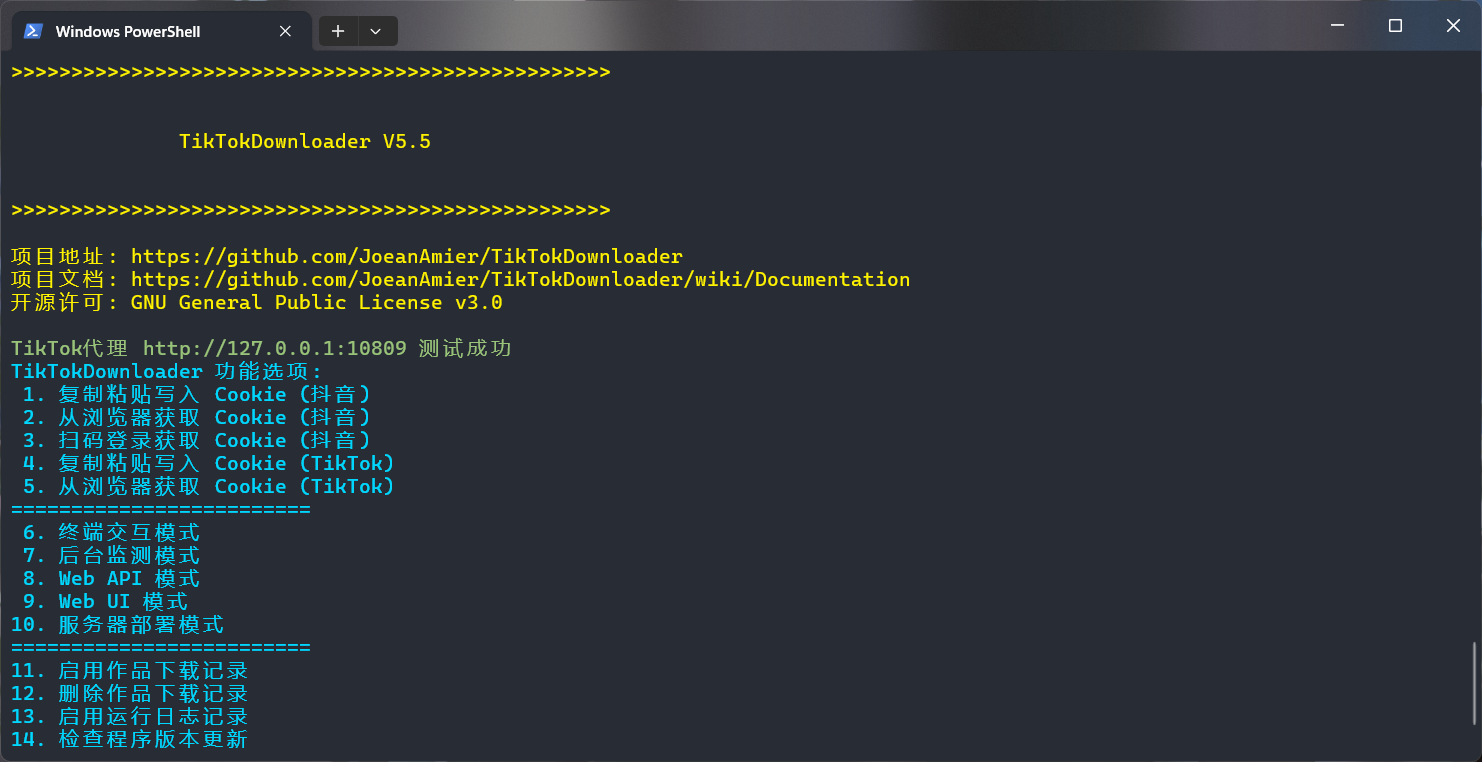Click the GNU General Public License v3.0 text
This screenshot has width=1482, height=762.
point(316,303)
